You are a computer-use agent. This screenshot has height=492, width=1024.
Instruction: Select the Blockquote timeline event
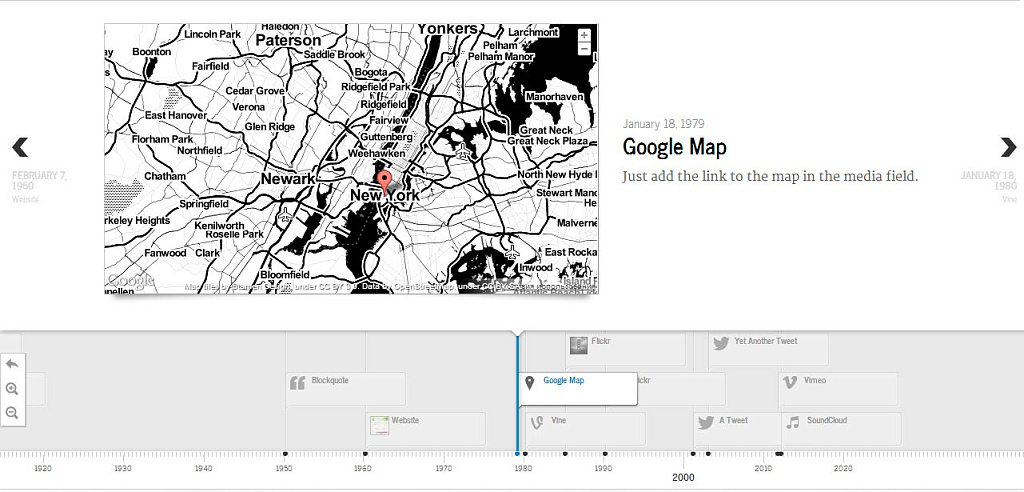pos(346,389)
